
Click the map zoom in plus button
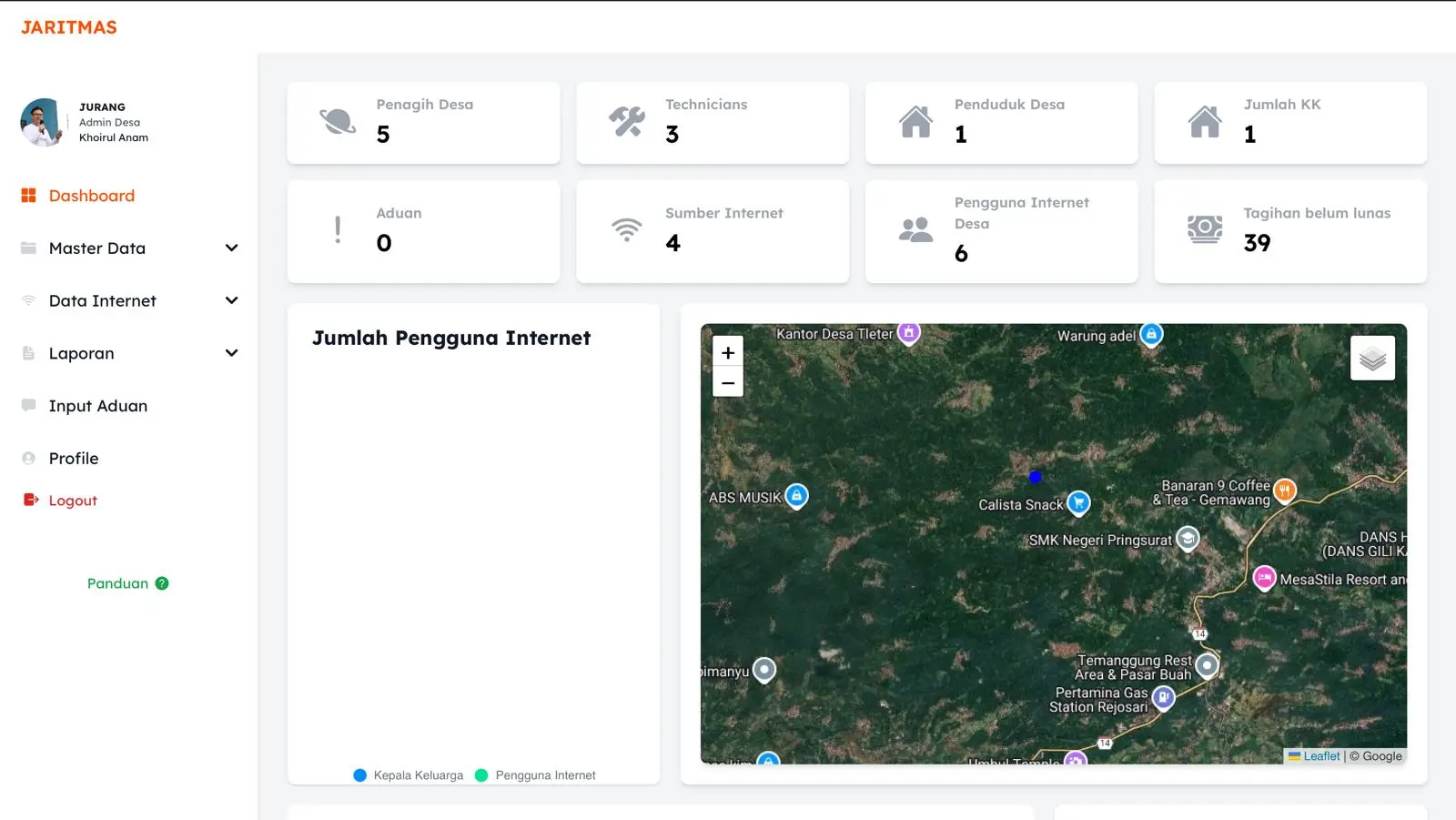pyautogui.click(x=728, y=353)
